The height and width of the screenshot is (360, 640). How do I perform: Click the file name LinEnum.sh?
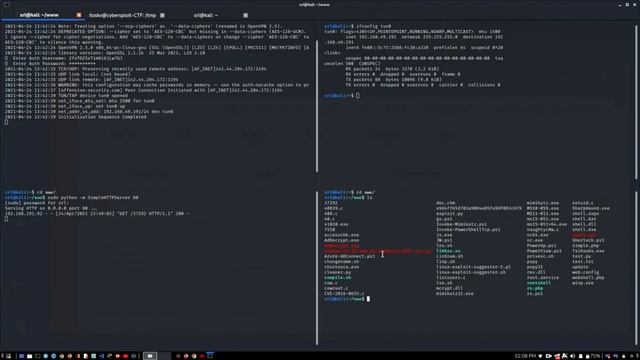tap(449, 256)
